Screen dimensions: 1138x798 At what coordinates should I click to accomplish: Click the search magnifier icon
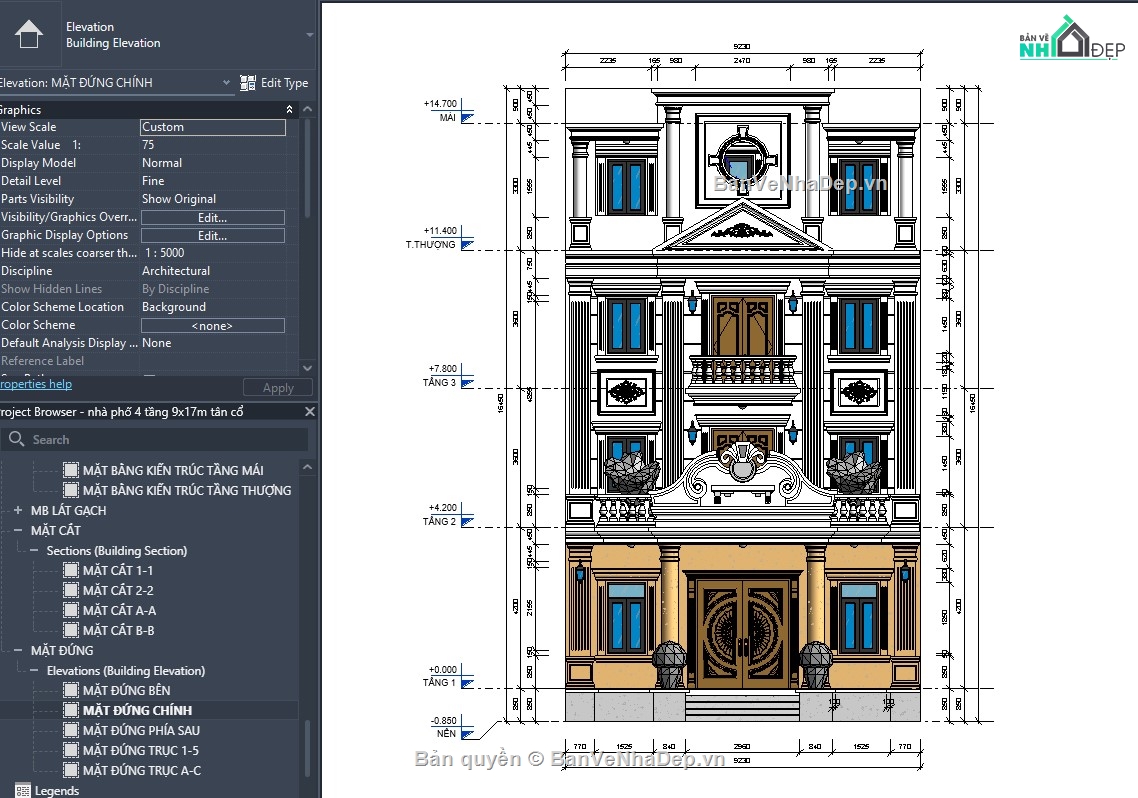(x=17, y=439)
